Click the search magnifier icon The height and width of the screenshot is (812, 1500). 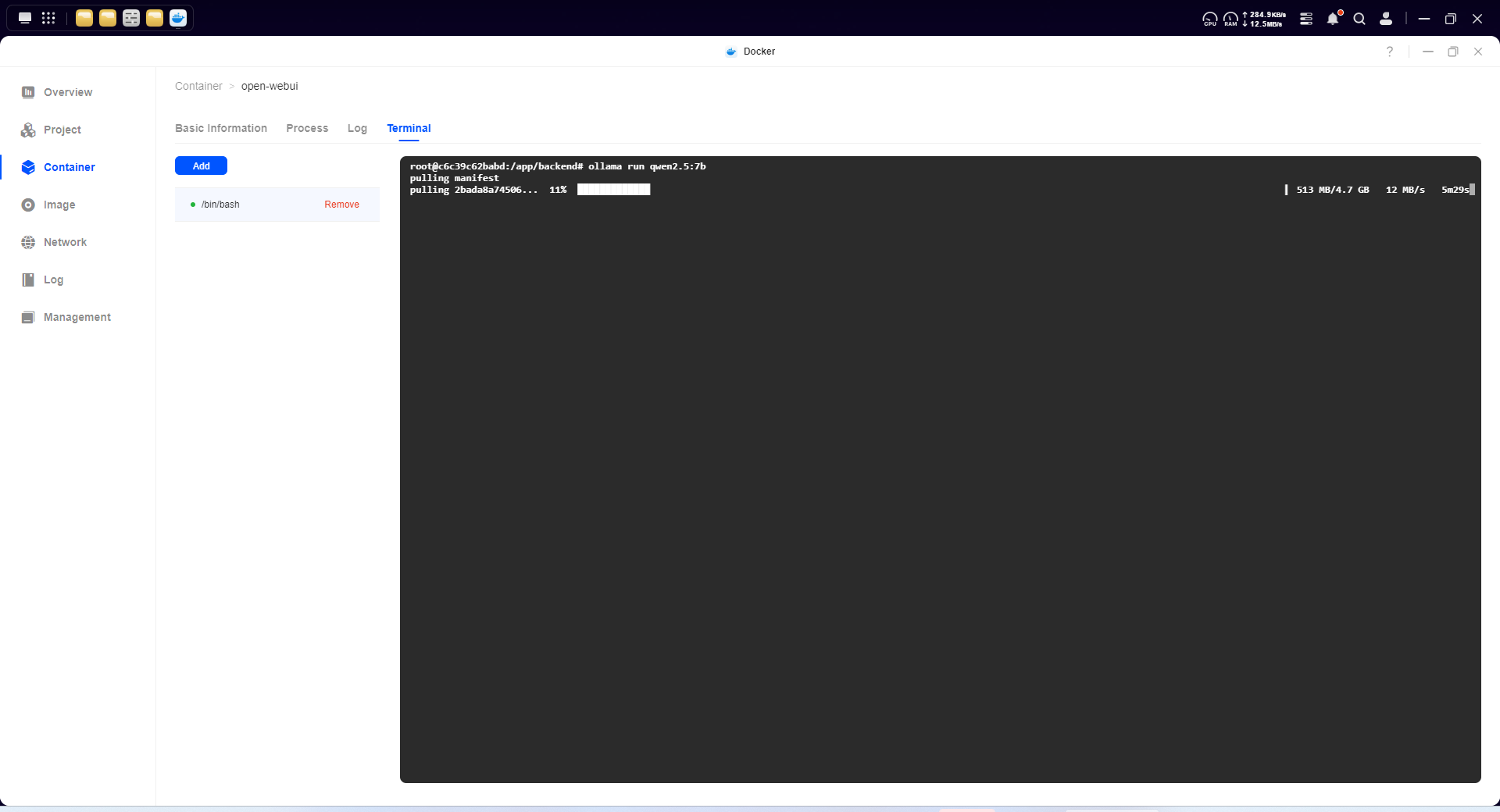pyautogui.click(x=1359, y=19)
